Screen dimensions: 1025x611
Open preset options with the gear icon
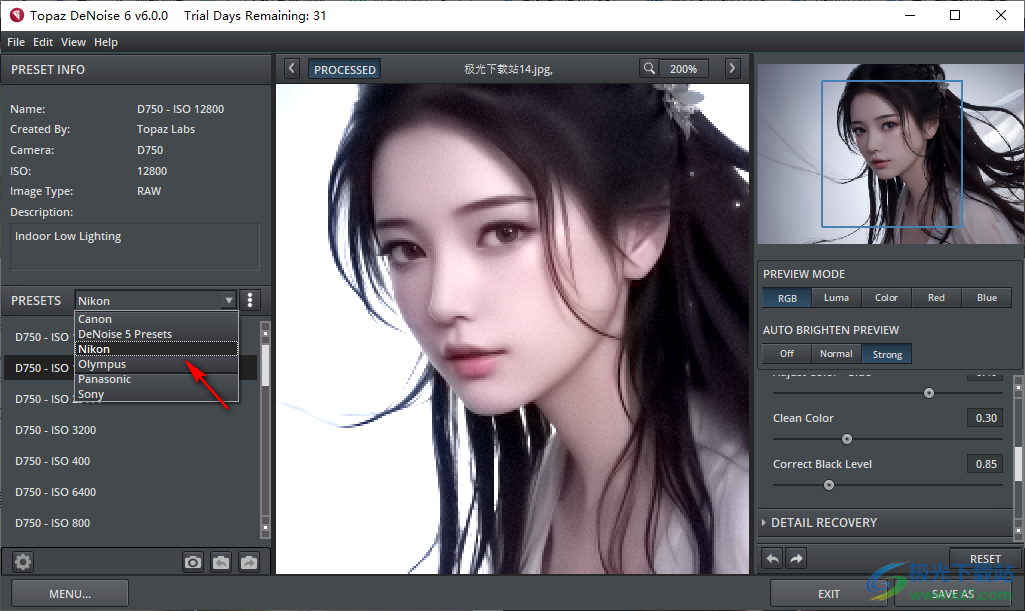(22, 562)
